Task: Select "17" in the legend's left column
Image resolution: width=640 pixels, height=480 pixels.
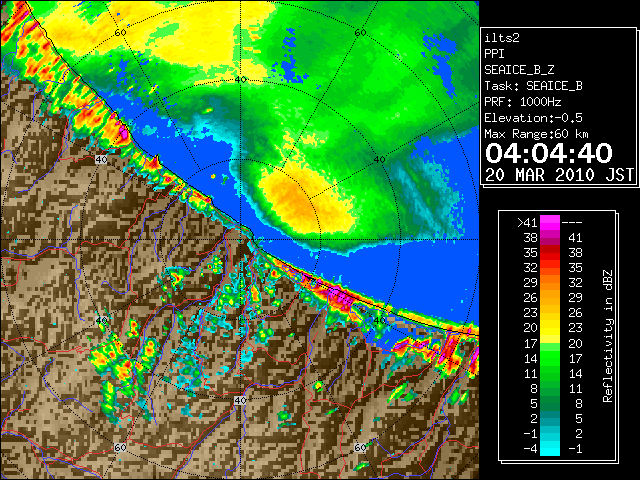Action: pos(531,343)
